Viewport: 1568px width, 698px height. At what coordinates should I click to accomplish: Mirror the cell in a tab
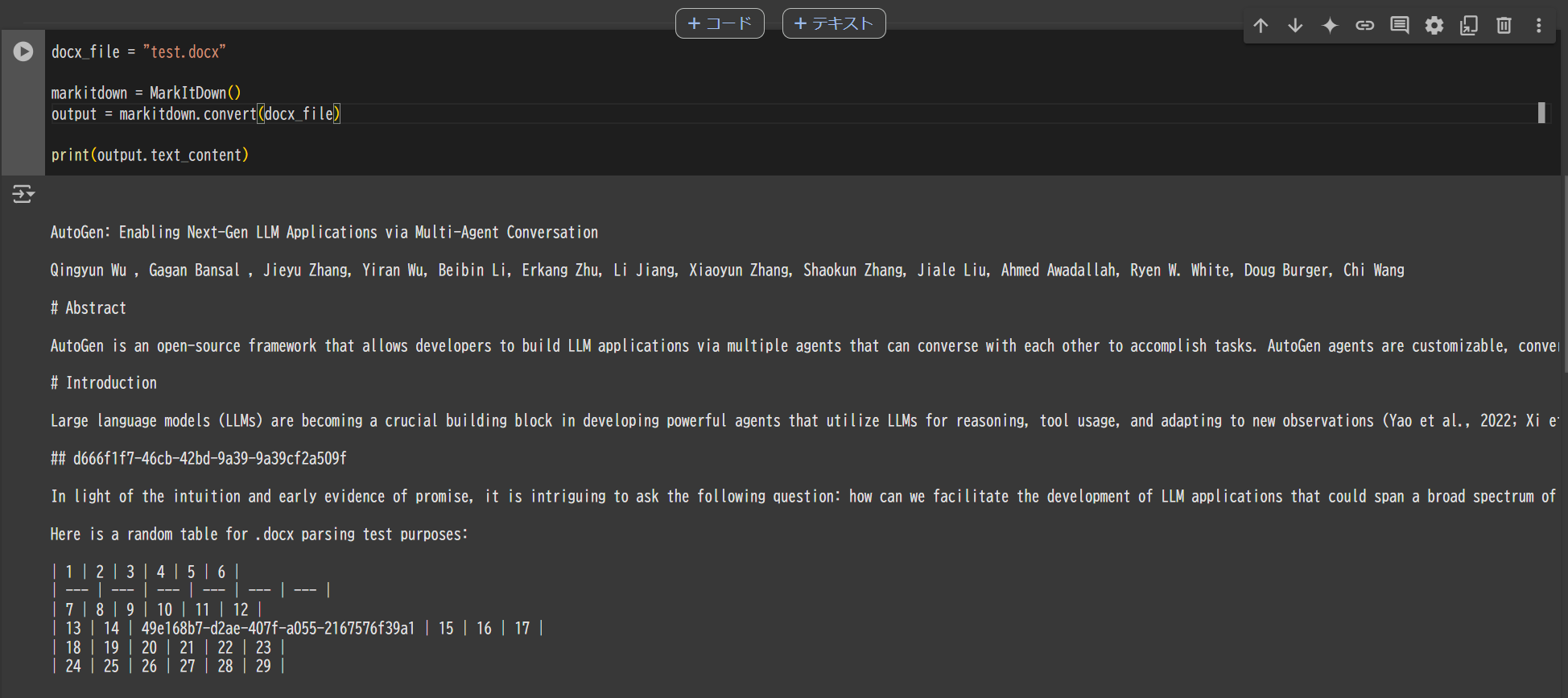[1468, 25]
